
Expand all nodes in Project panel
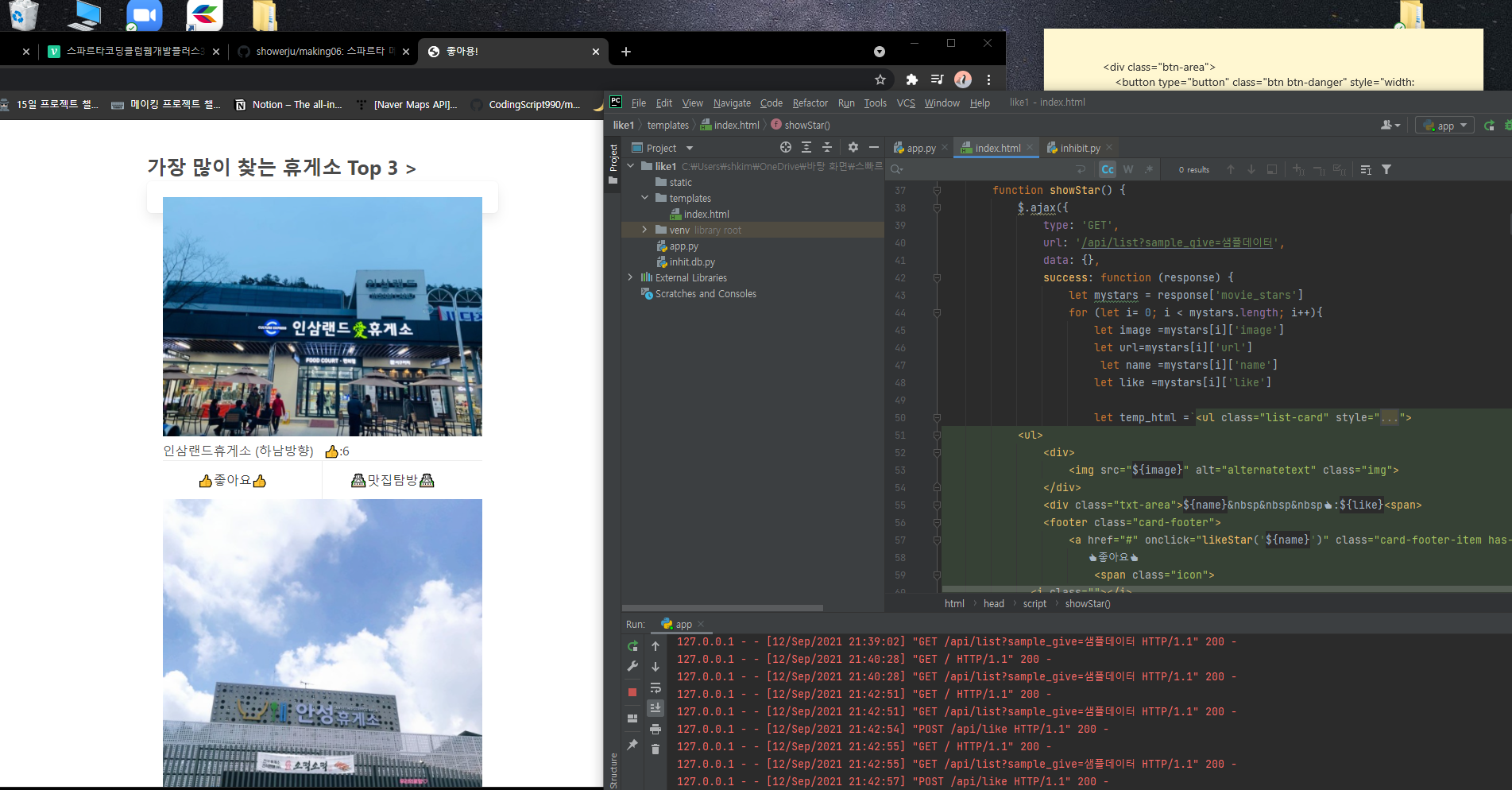coord(806,147)
